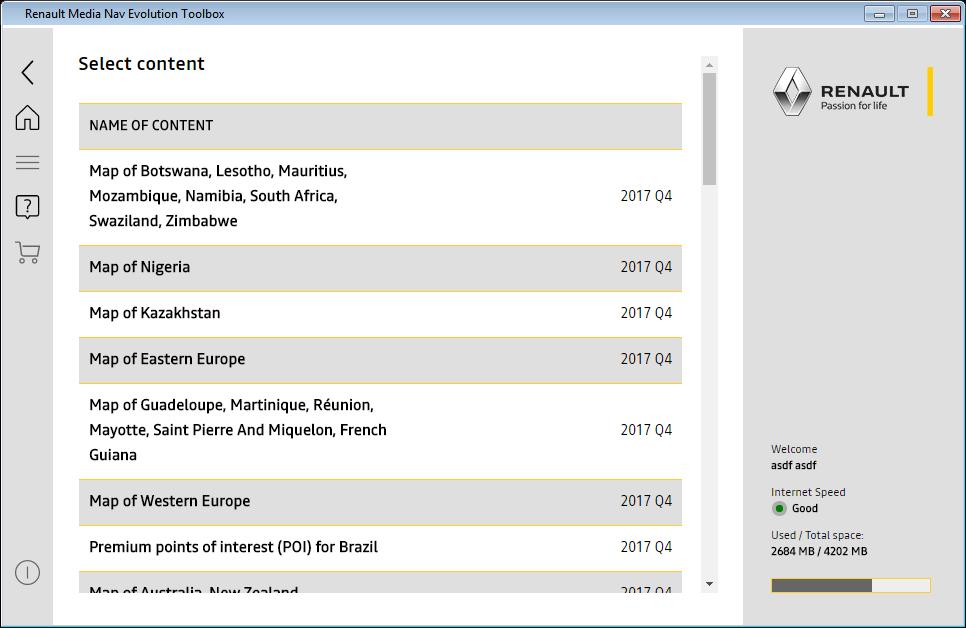Image resolution: width=966 pixels, height=628 pixels.
Task: Close the Renault Media Nav Toolbox window
Action: point(946,14)
